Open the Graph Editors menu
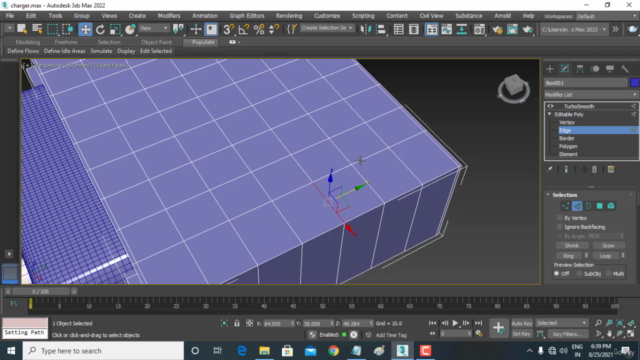Screen dimensions: 640x360 (247, 16)
